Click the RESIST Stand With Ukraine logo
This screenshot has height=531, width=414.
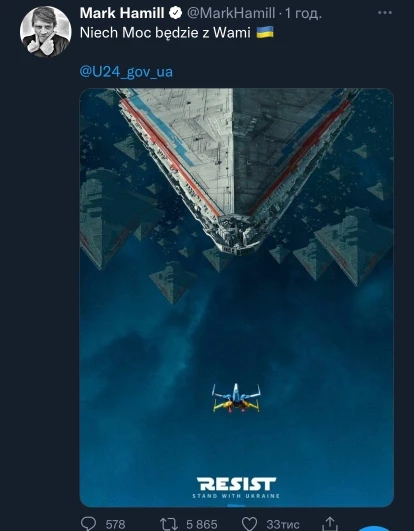coord(236,488)
